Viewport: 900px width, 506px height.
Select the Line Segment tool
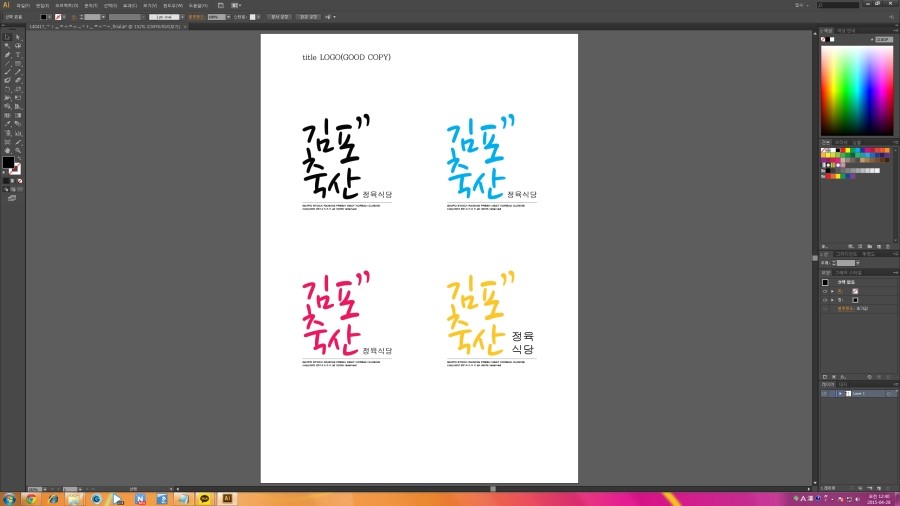[x=7, y=63]
